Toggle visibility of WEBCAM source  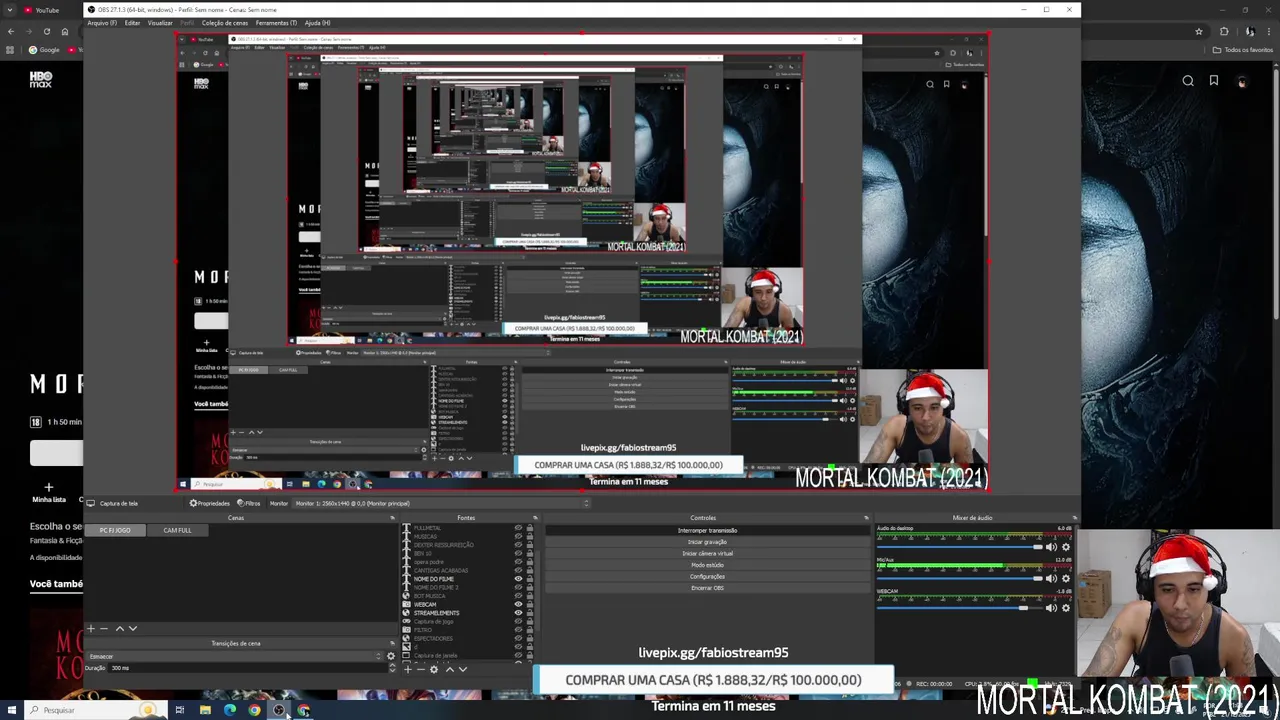518,604
